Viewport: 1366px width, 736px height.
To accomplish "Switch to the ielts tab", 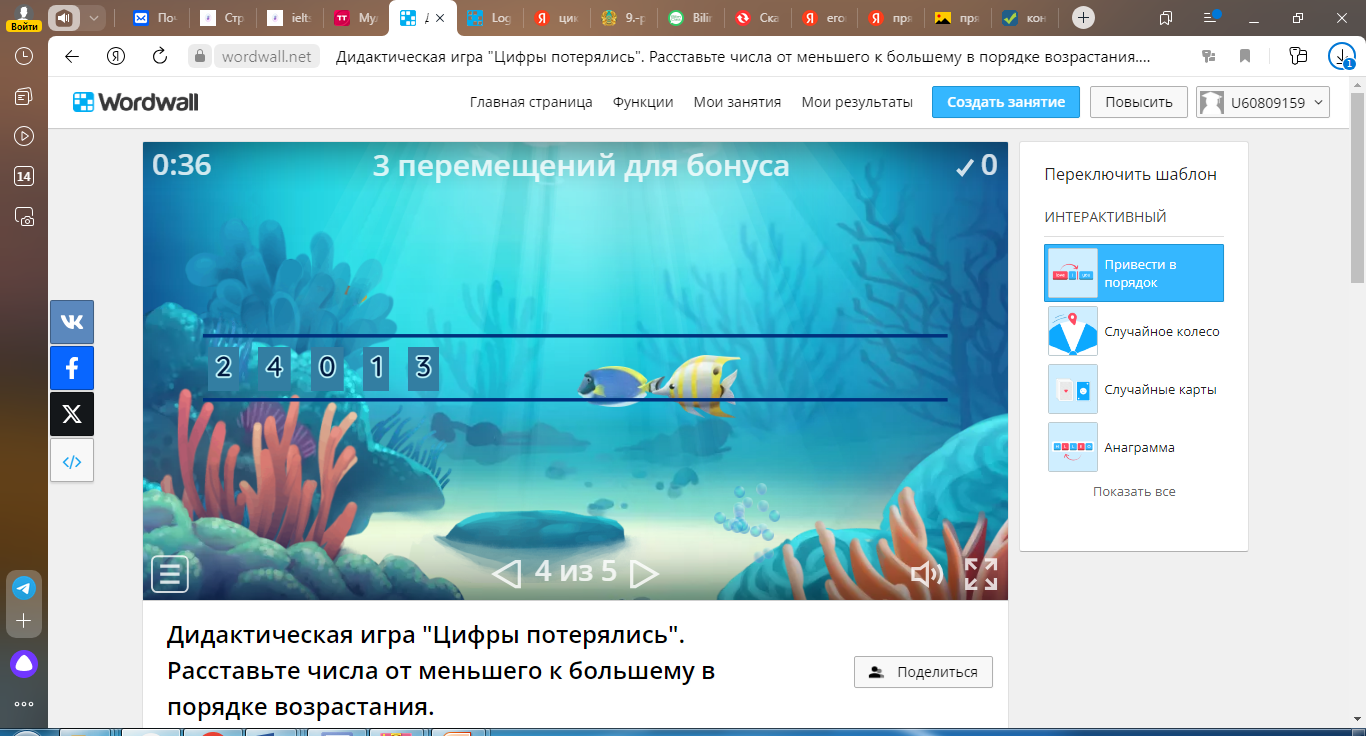I will point(288,18).
